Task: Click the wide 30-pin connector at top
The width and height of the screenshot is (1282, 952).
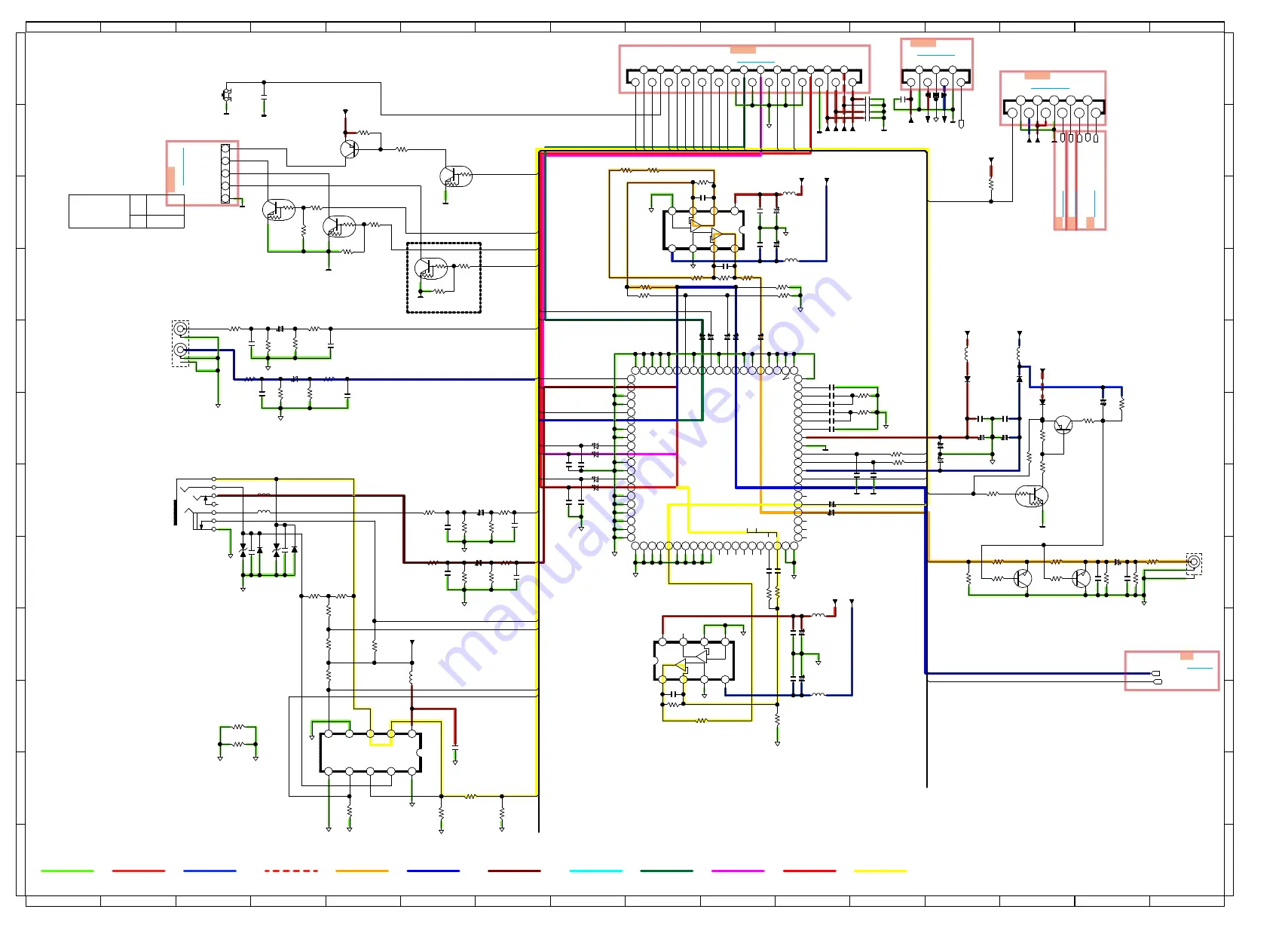Action: tap(744, 76)
